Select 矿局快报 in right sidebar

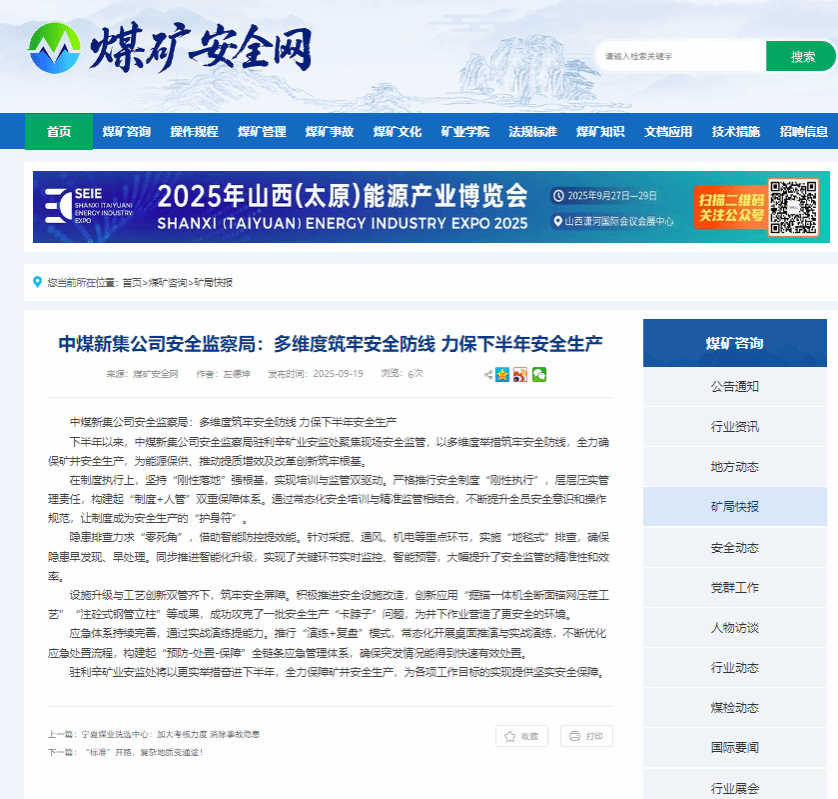(734, 507)
